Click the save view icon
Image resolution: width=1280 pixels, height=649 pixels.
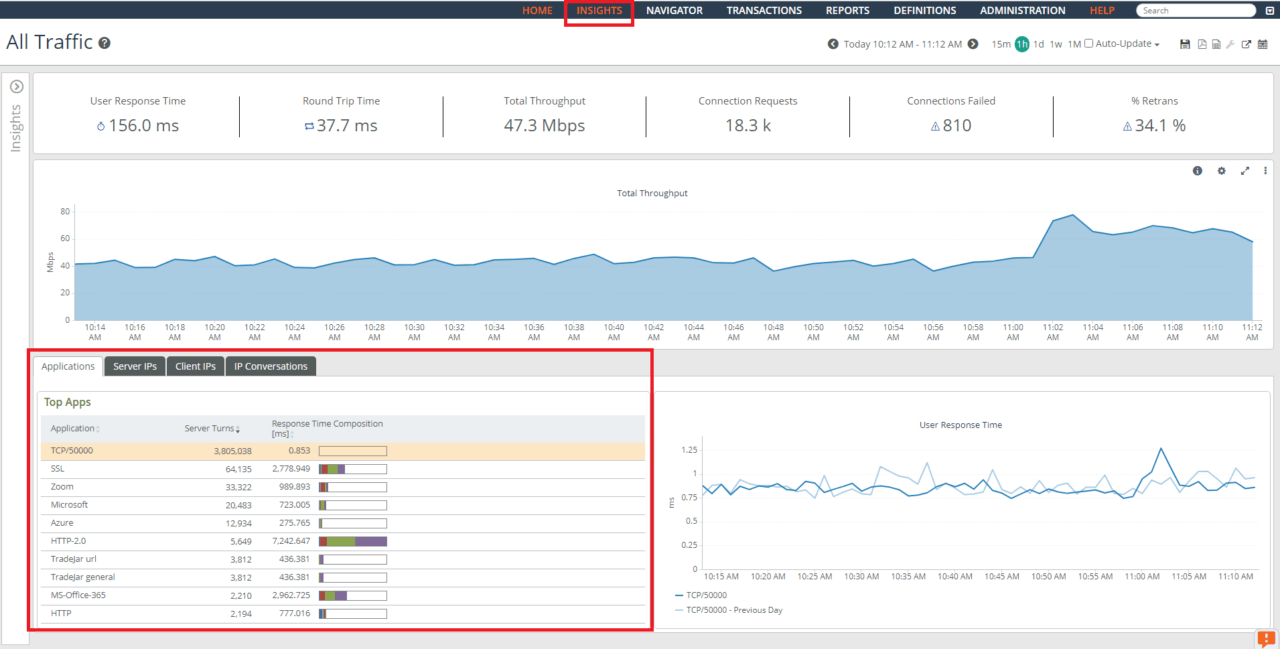click(x=1185, y=44)
